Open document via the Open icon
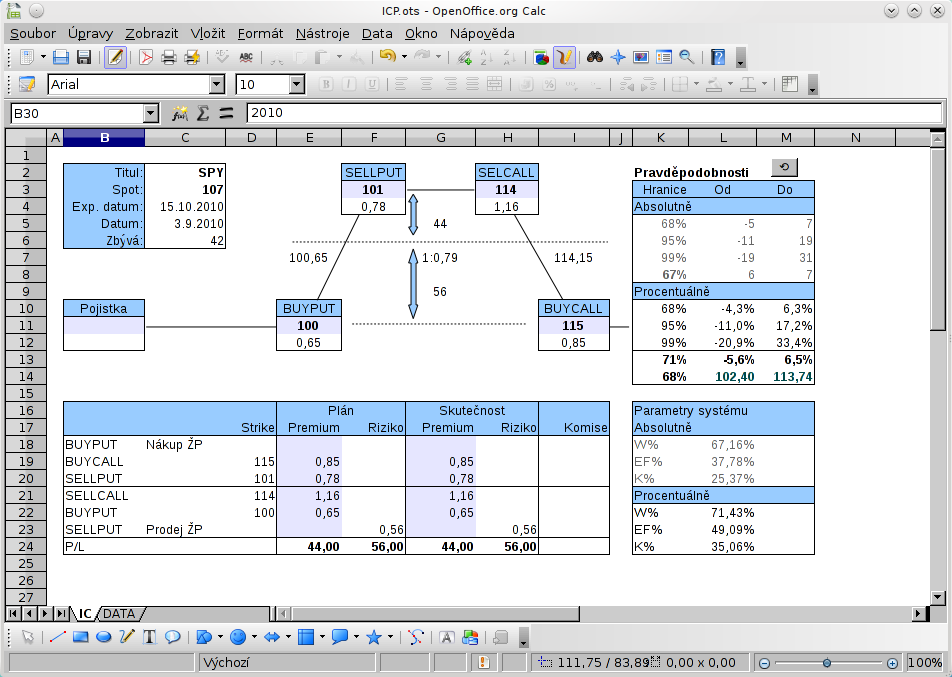 (61, 57)
